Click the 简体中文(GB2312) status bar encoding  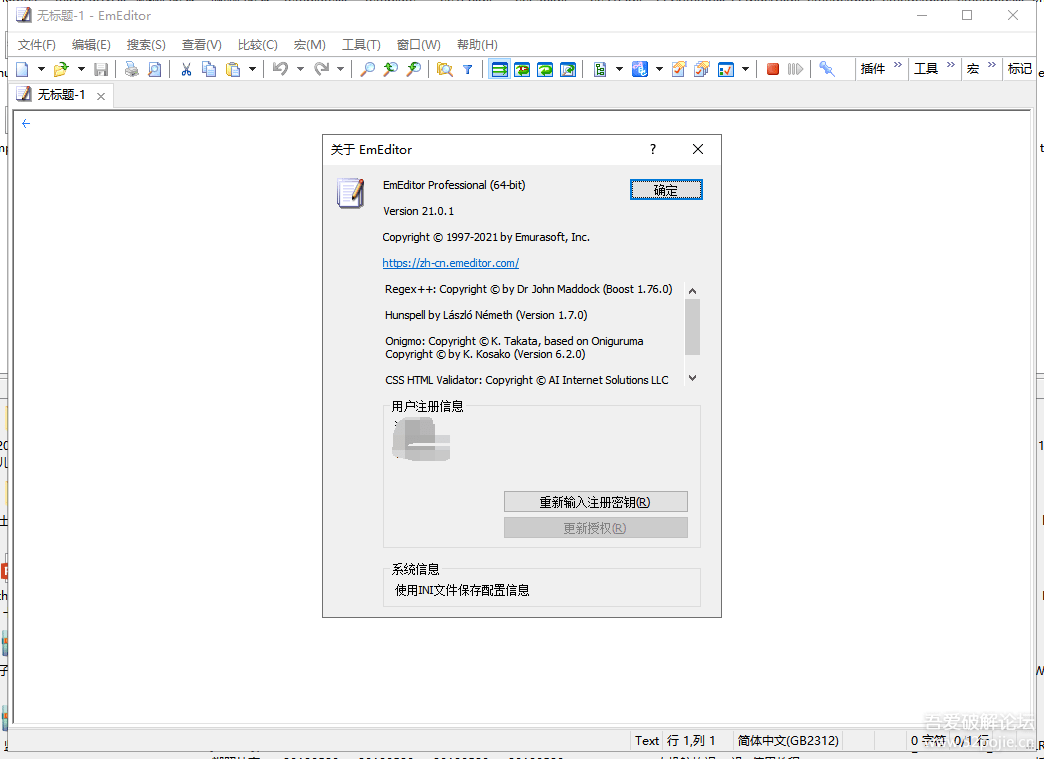(788, 740)
